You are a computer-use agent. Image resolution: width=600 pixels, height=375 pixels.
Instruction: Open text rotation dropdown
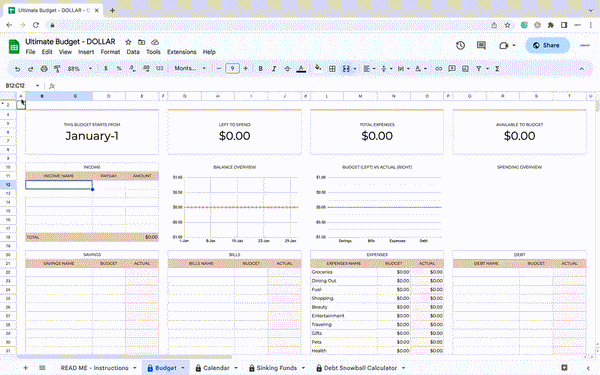pyautogui.click(x=421, y=69)
